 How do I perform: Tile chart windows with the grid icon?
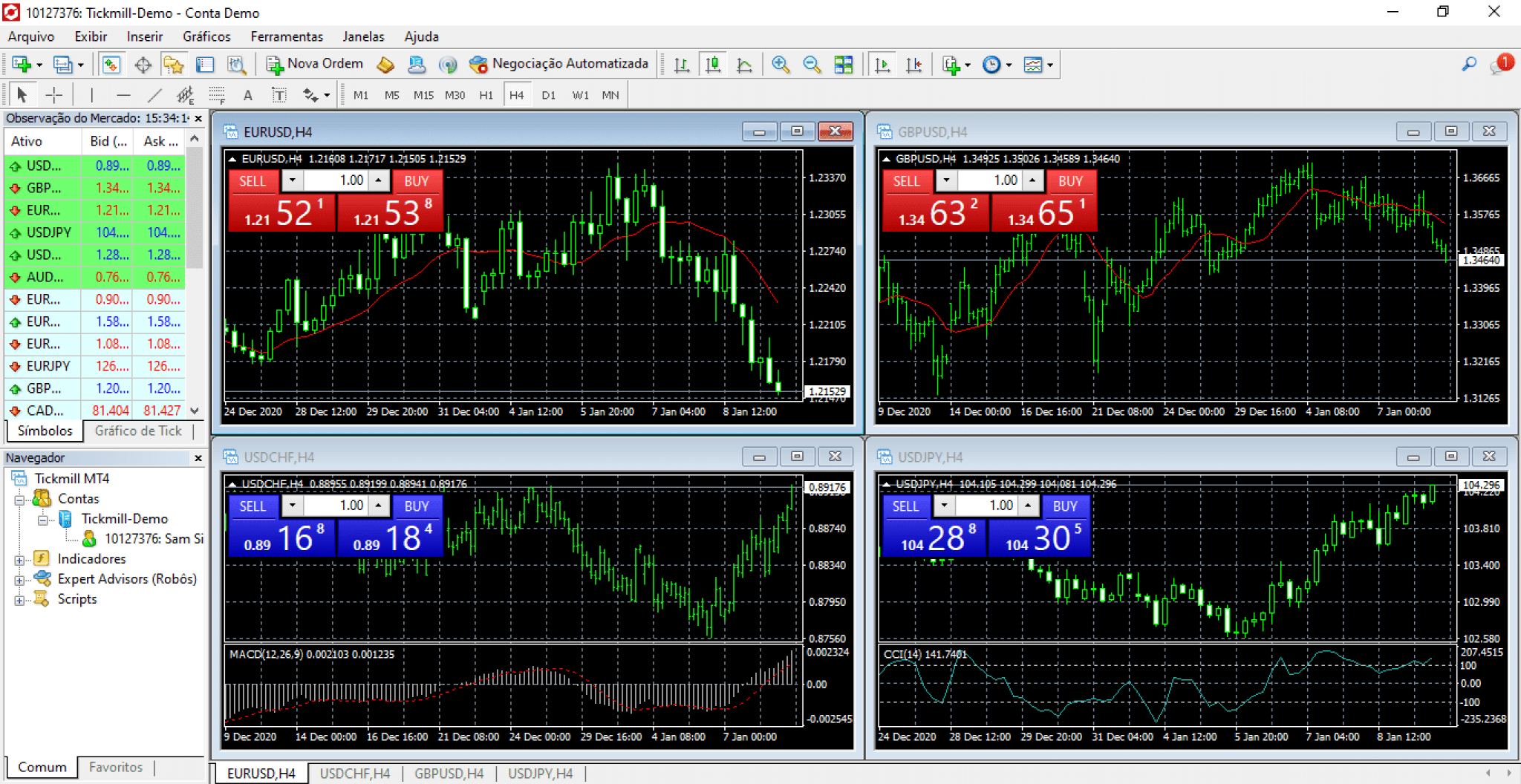(x=844, y=65)
